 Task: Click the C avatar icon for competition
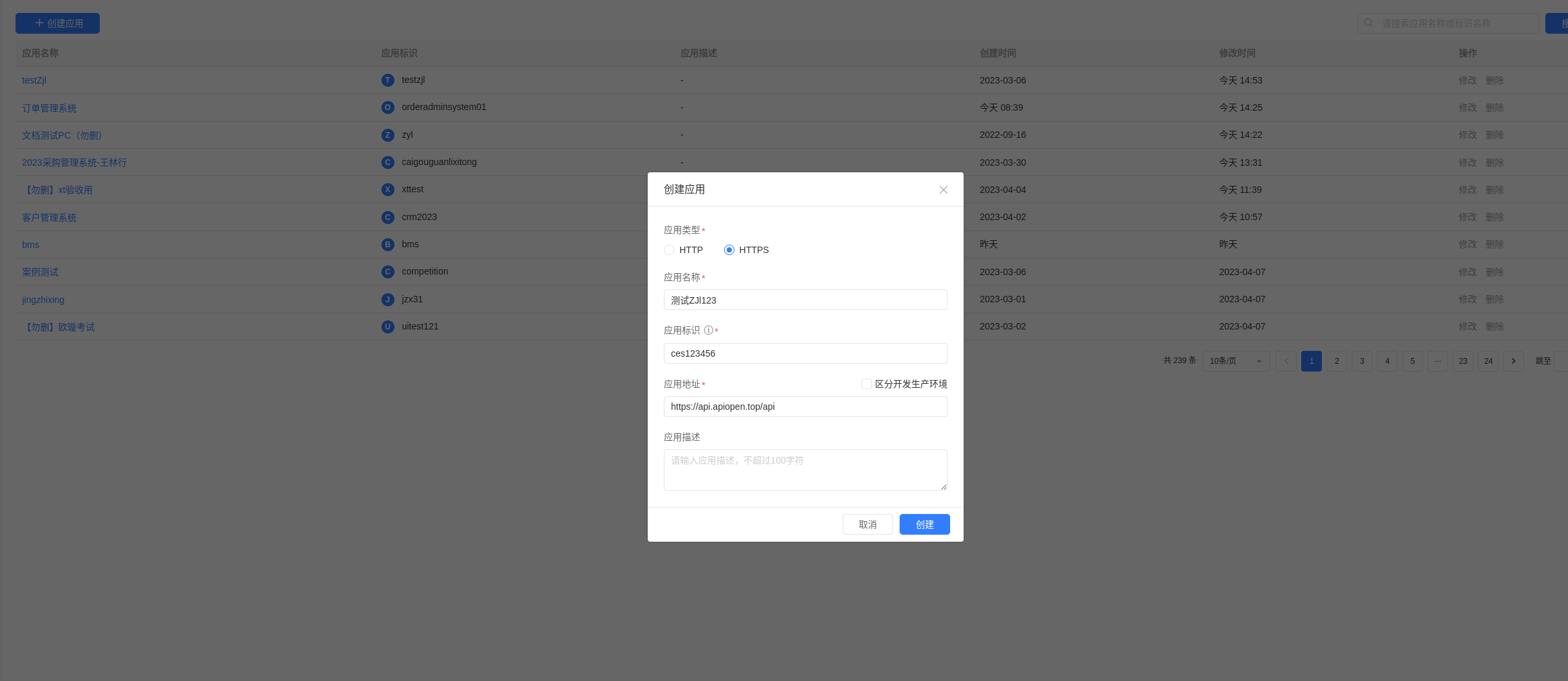[387, 272]
